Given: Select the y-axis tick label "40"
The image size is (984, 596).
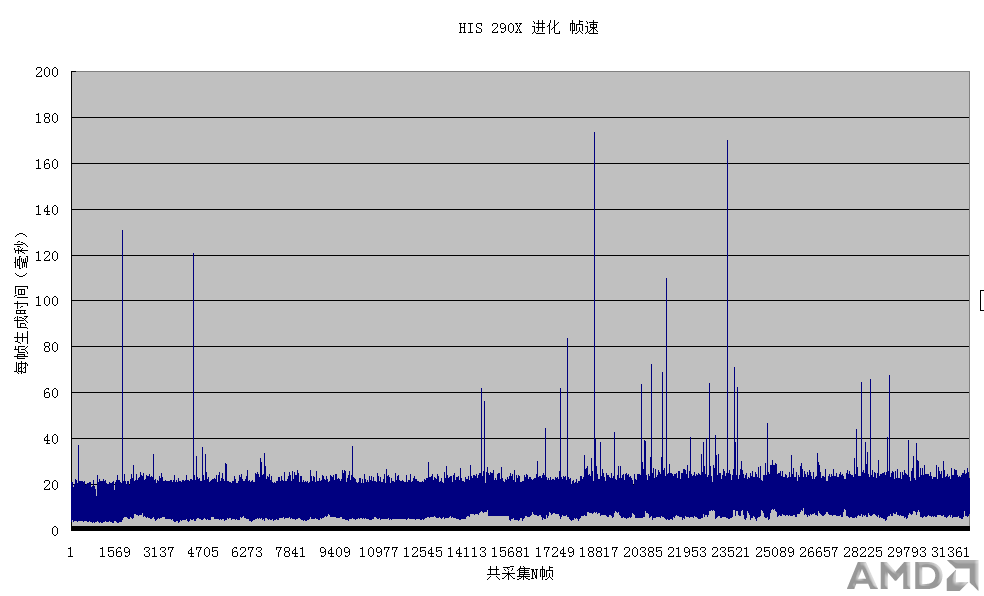Looking at the screenshot, I should (51, 439).
